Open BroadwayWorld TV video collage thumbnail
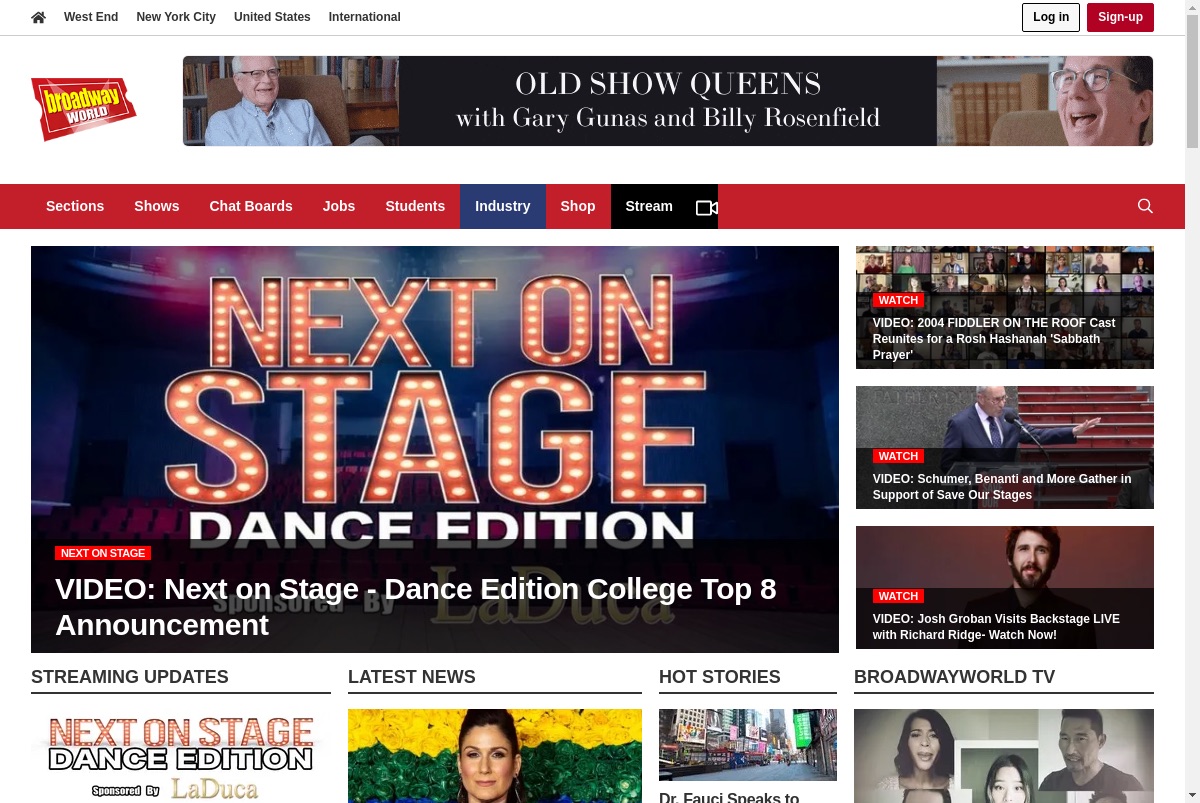Image resolution: width=1200 pixels, height=803 pixels. pyautogui.click(x=1004, y=756)
